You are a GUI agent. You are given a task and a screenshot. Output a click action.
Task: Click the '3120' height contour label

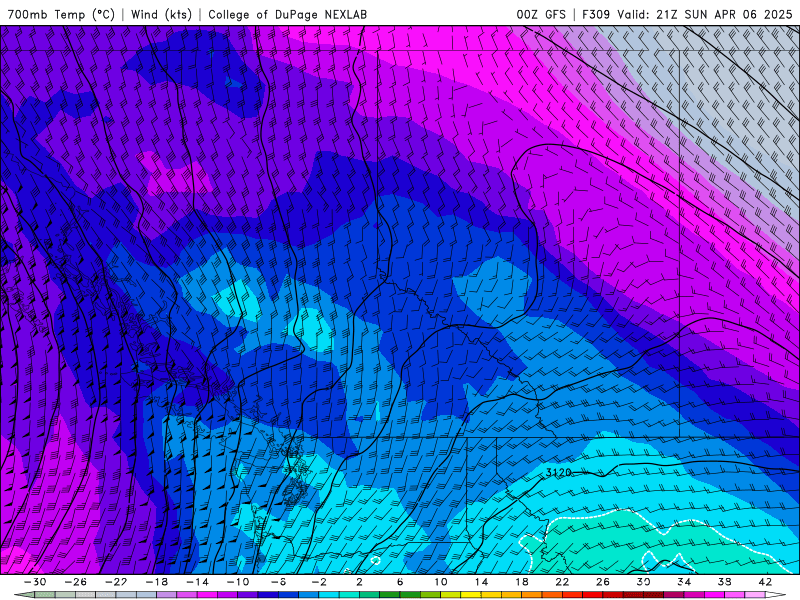559,472
